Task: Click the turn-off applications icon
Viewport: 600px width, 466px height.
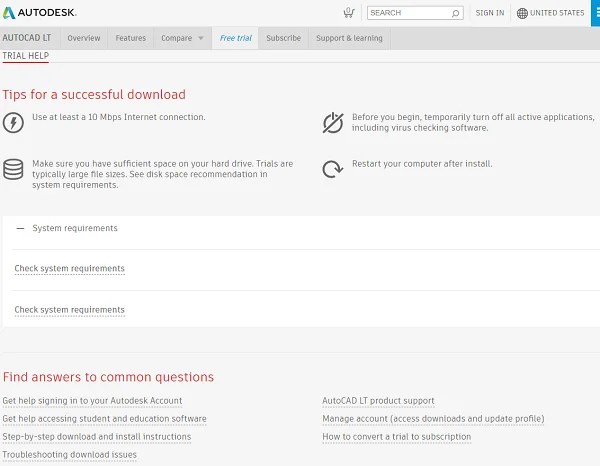Action: coord(333,123)
